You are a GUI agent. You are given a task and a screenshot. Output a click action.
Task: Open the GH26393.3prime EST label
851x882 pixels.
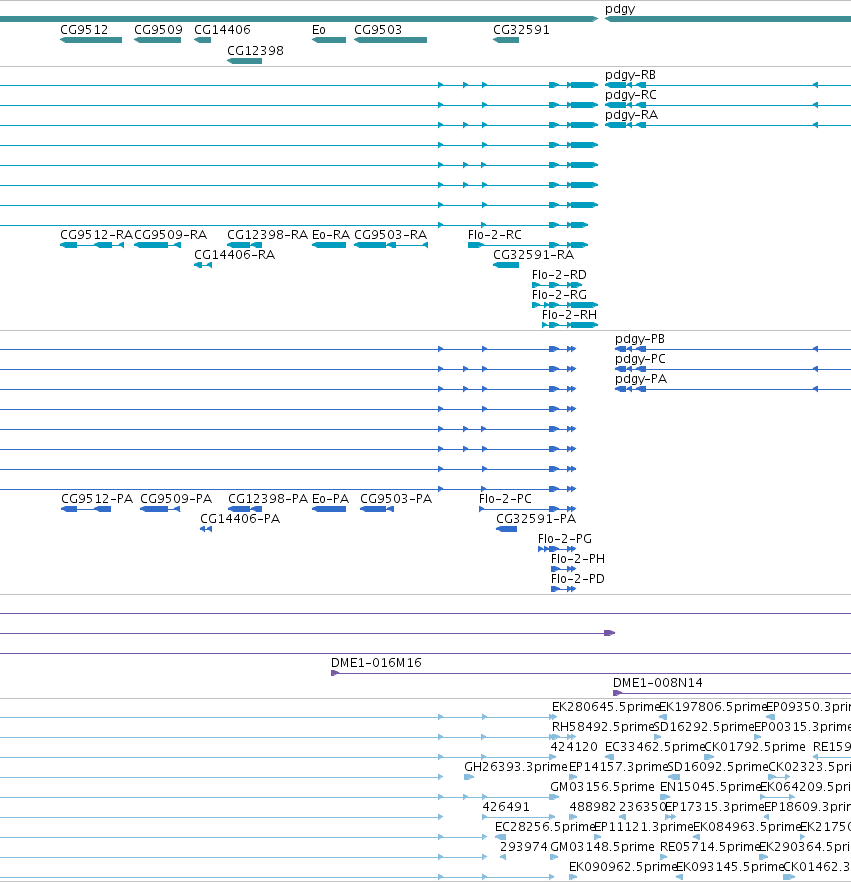(x=516, y=767)
